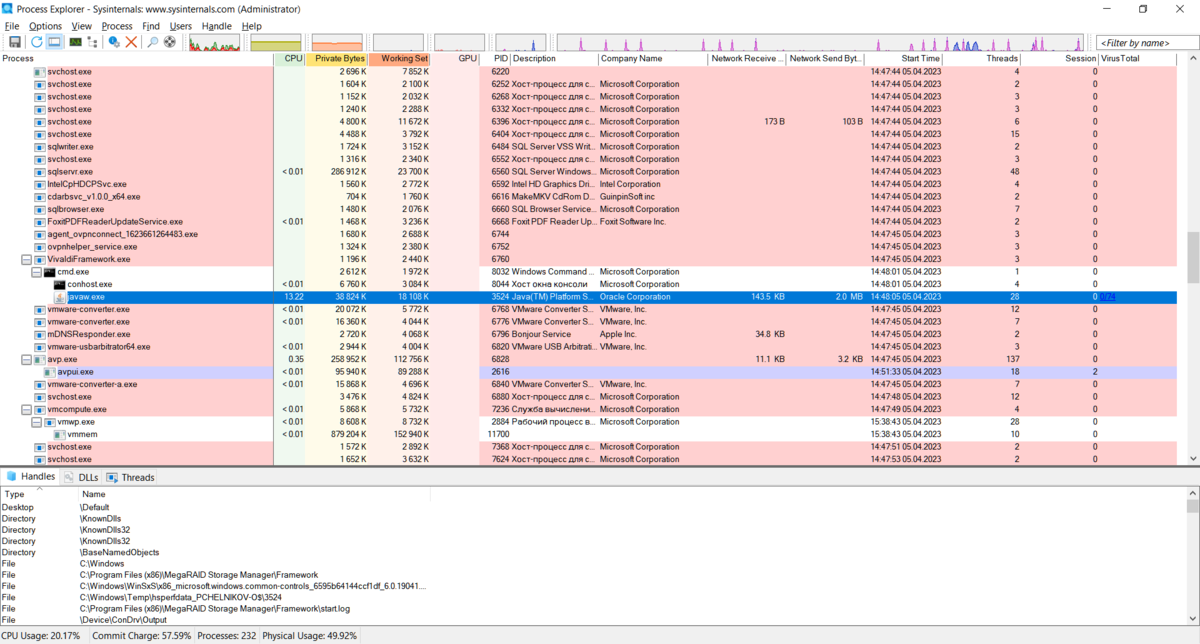Click the Filter by name input field
Image resolution: width=1200 pixels, height=644 pixels.
coord(1146,42)
